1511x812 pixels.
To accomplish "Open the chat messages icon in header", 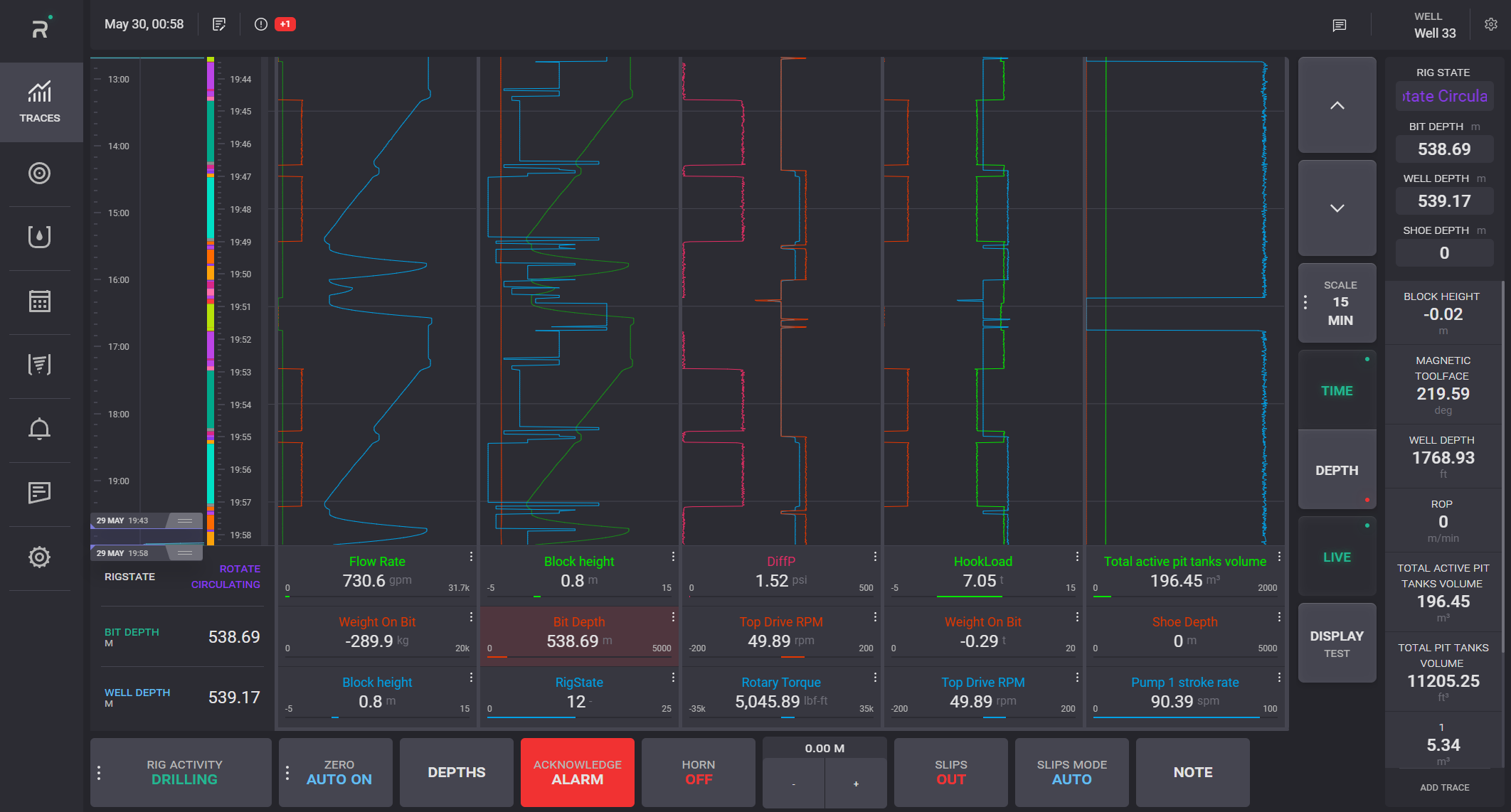I will tap(1339, 26).
